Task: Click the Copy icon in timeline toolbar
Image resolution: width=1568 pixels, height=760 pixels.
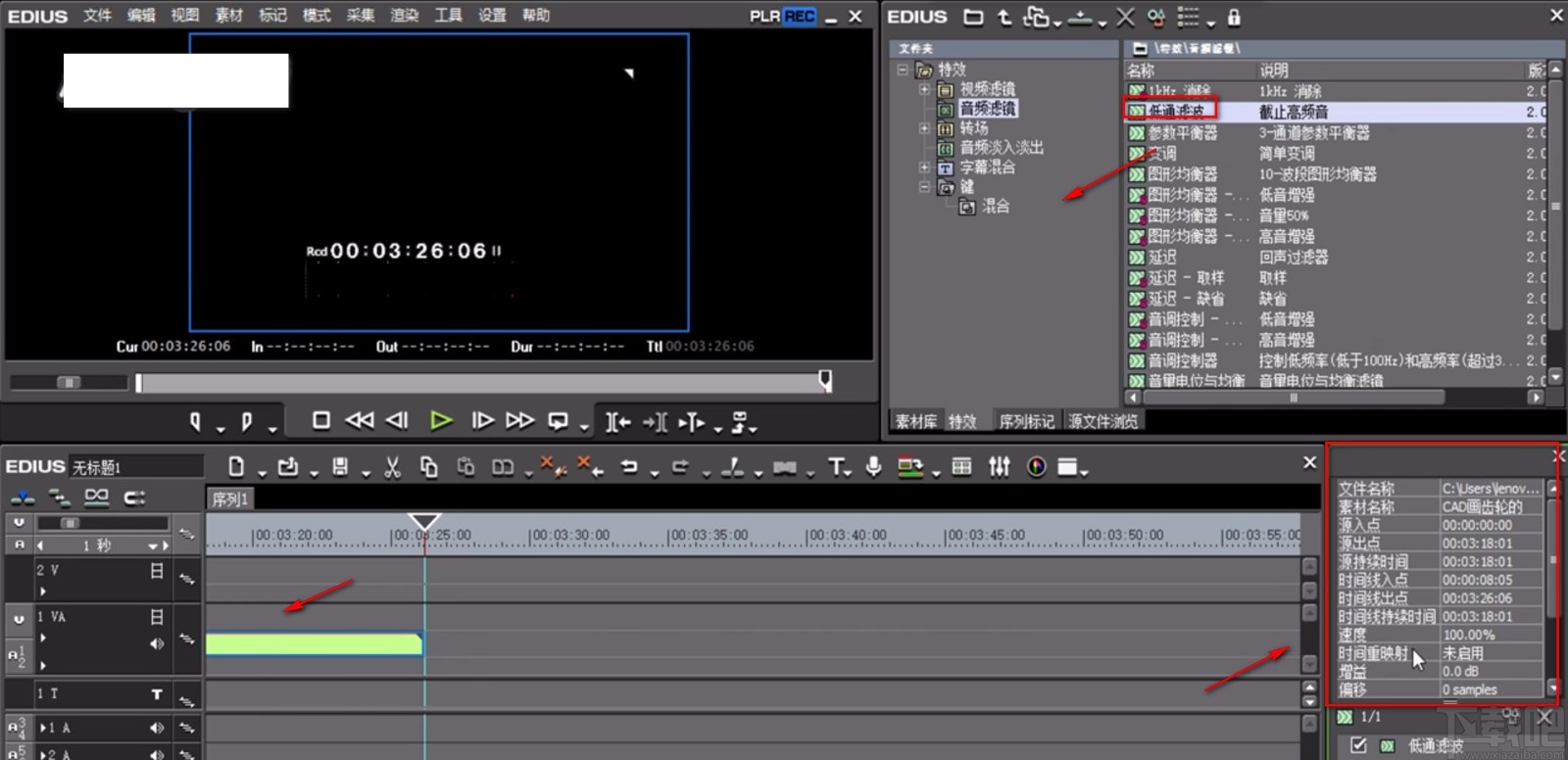Action: (428, 467)
